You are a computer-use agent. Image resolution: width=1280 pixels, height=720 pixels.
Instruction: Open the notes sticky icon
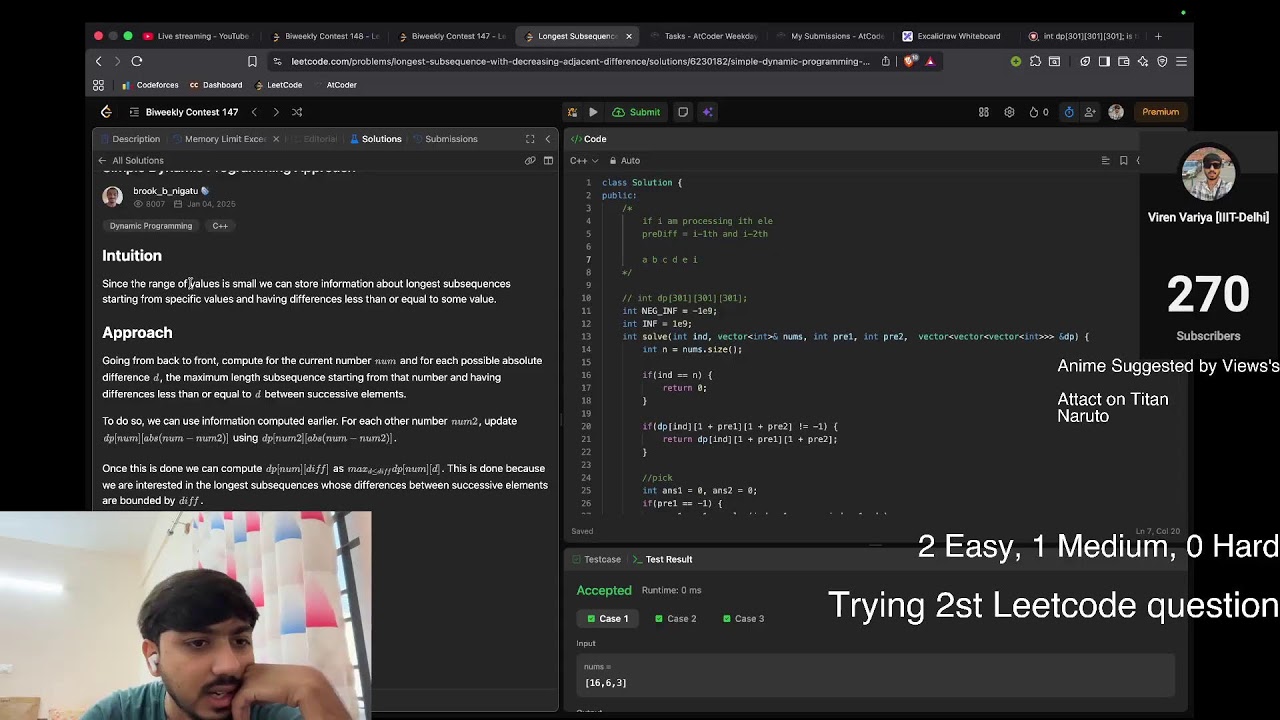click(683, 112)
